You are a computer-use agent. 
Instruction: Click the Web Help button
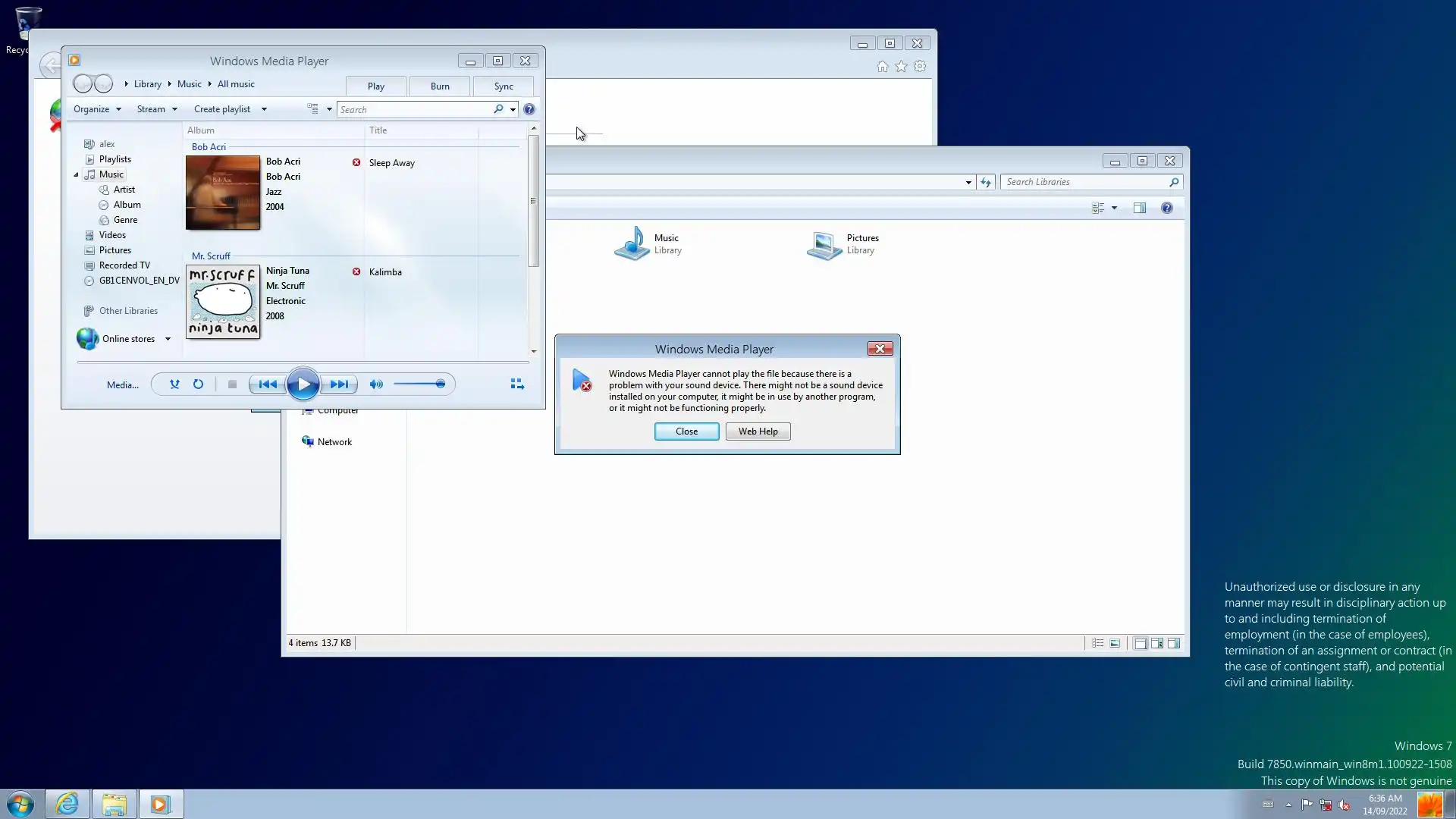tap(758, 431)
